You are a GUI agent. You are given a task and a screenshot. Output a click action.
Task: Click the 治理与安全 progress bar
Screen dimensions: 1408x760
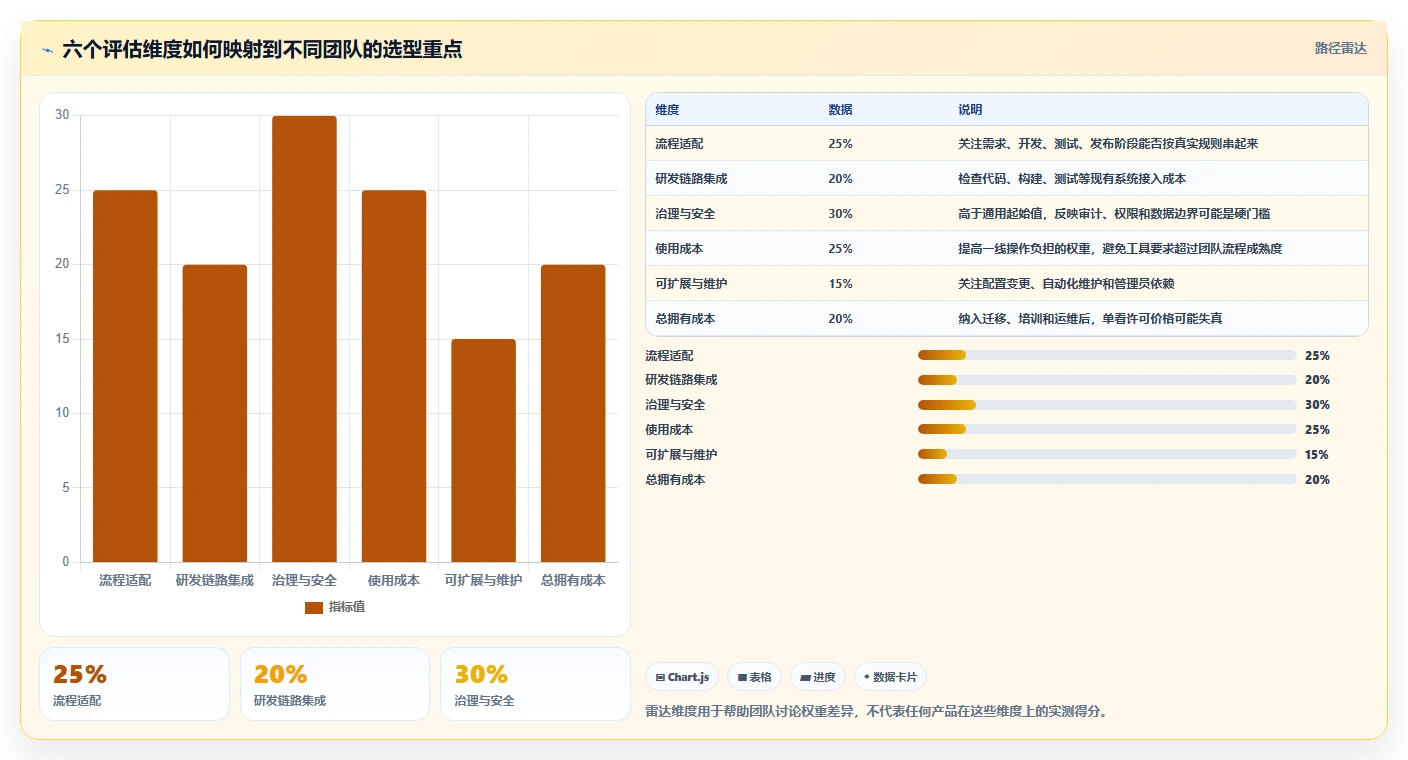pyautogui.click(x=1107, y=405)
